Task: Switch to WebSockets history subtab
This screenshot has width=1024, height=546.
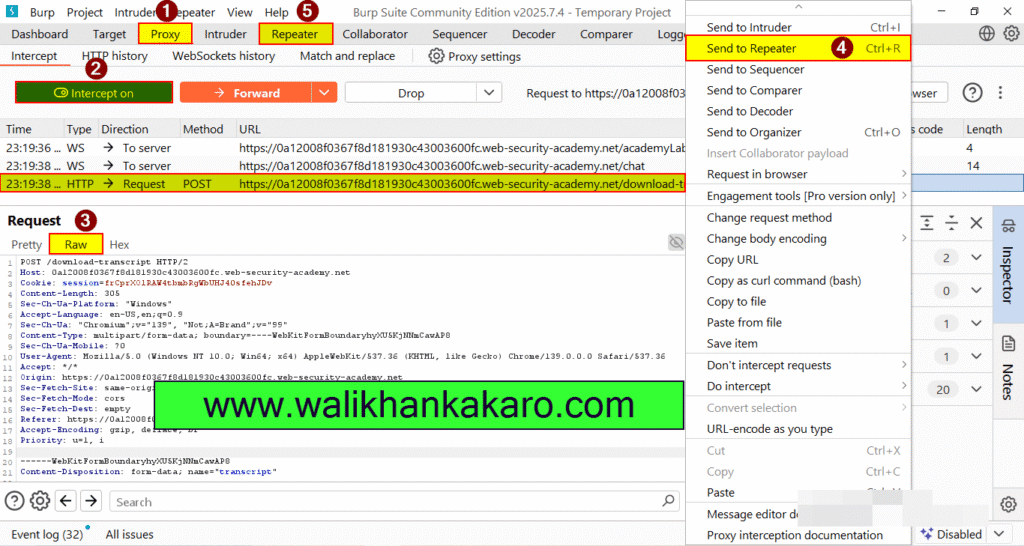Action: [x=223, y=56]
